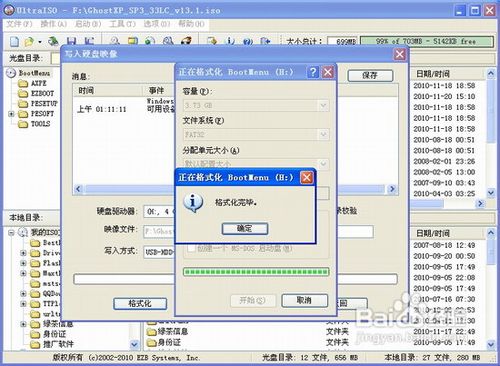Click the Mount to virtual drive icon
Image resolution: width=500 pixels, height=366 pixels.
168,41
